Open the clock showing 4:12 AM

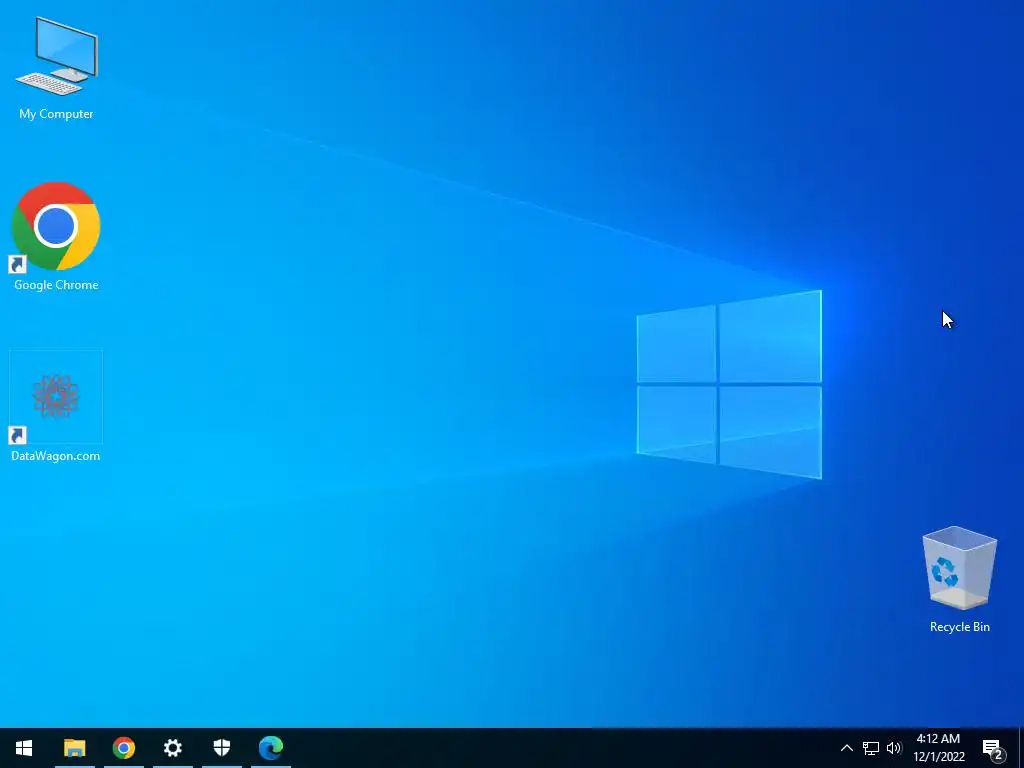pyautogui.click(x=938, y=748)
